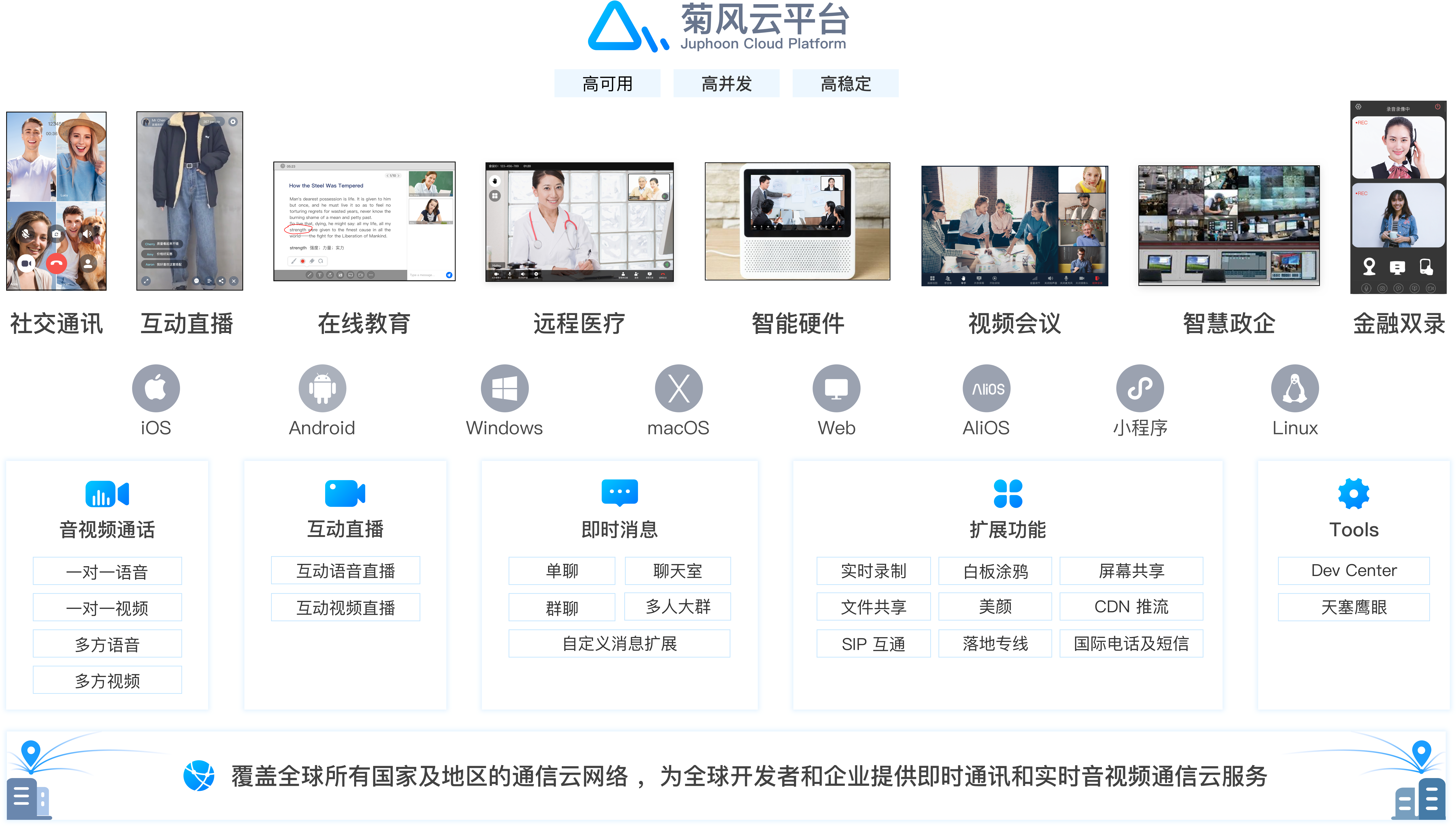1456x826 pixels.
Task: Click the 高并发 tag
Action: [726, 83]
